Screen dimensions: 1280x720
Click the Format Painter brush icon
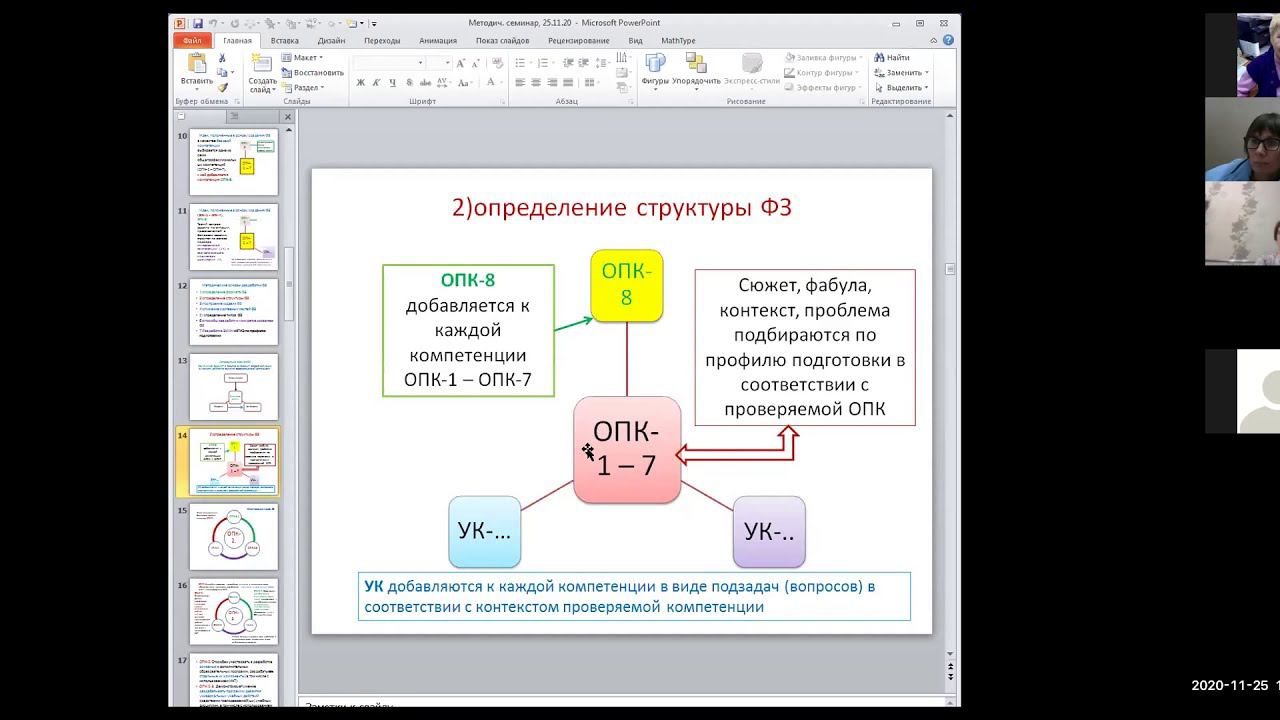coord(222,87)
